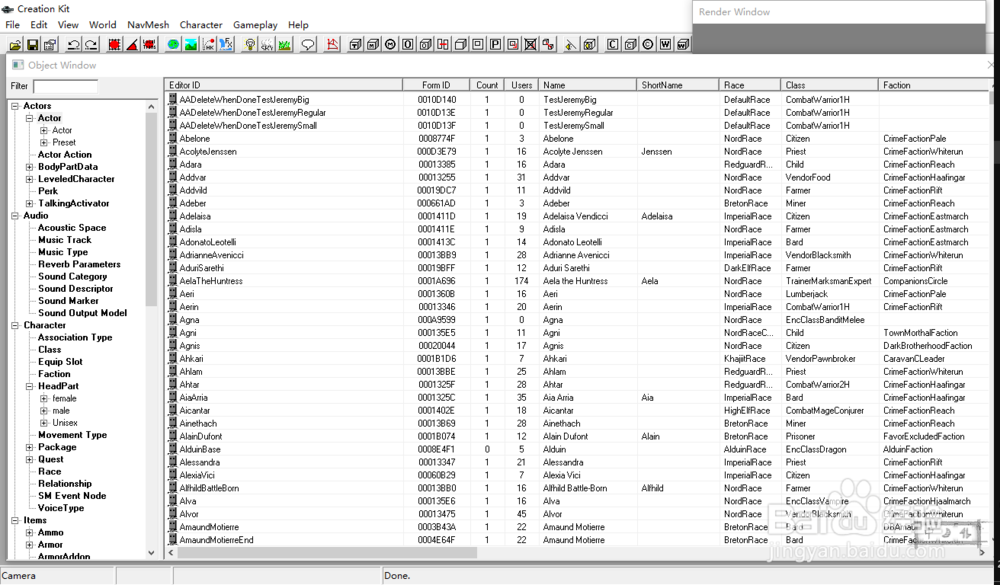1000x585 pixels.
Task: Toggle the red snap-to-angle triangle icon
Action: click(132, 44)
